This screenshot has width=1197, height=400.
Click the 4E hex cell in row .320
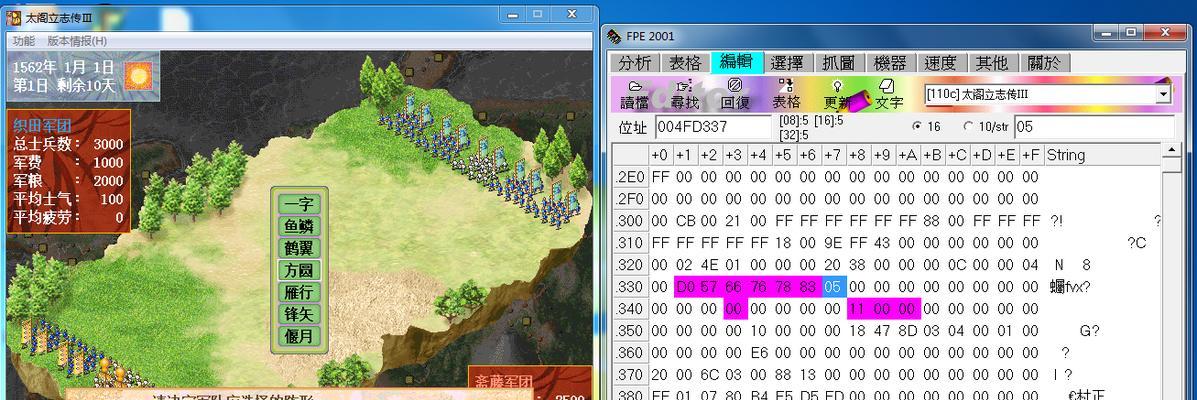point(709,265)
